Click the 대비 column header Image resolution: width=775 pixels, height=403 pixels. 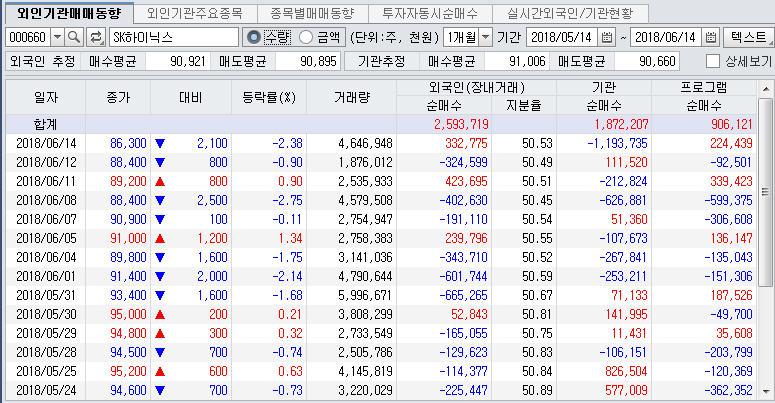coord(191,97)
